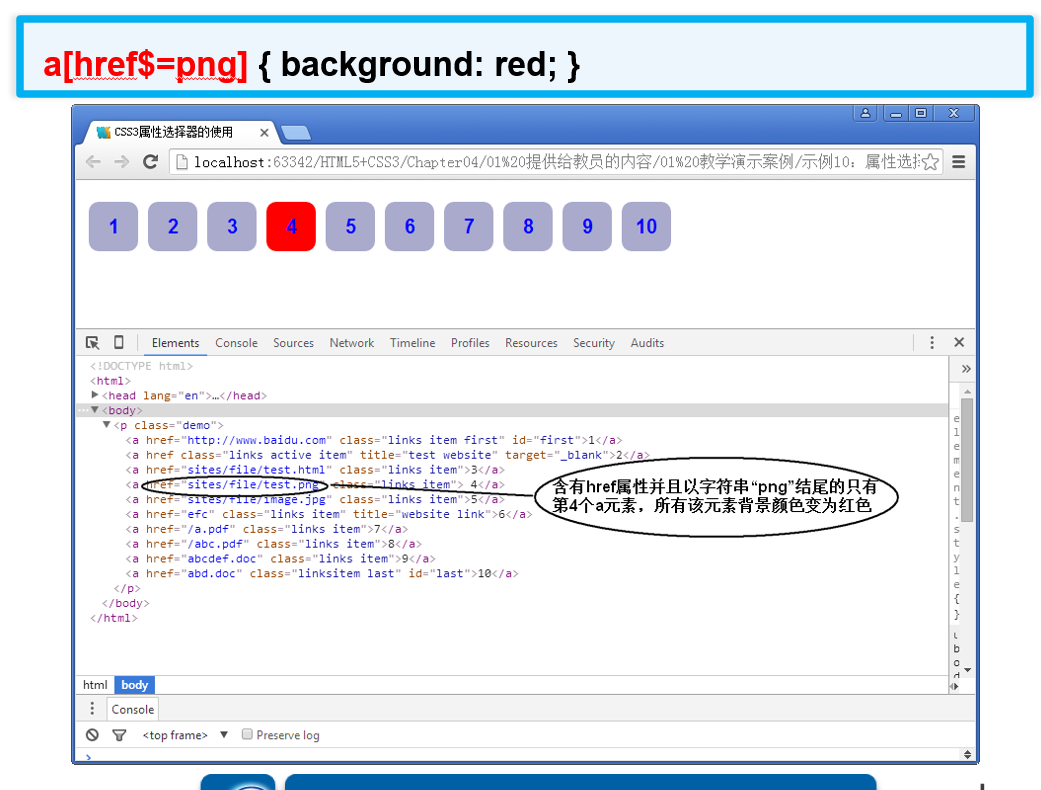Click the html breadcrumb

pos(95,684)
